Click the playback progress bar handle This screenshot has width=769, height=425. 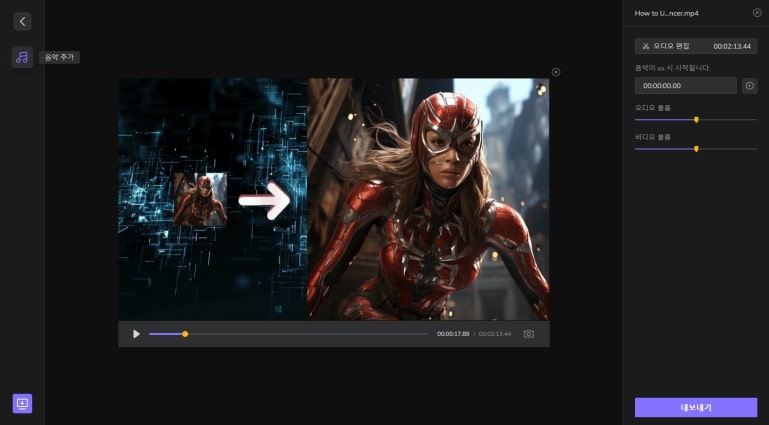point(185,334)
